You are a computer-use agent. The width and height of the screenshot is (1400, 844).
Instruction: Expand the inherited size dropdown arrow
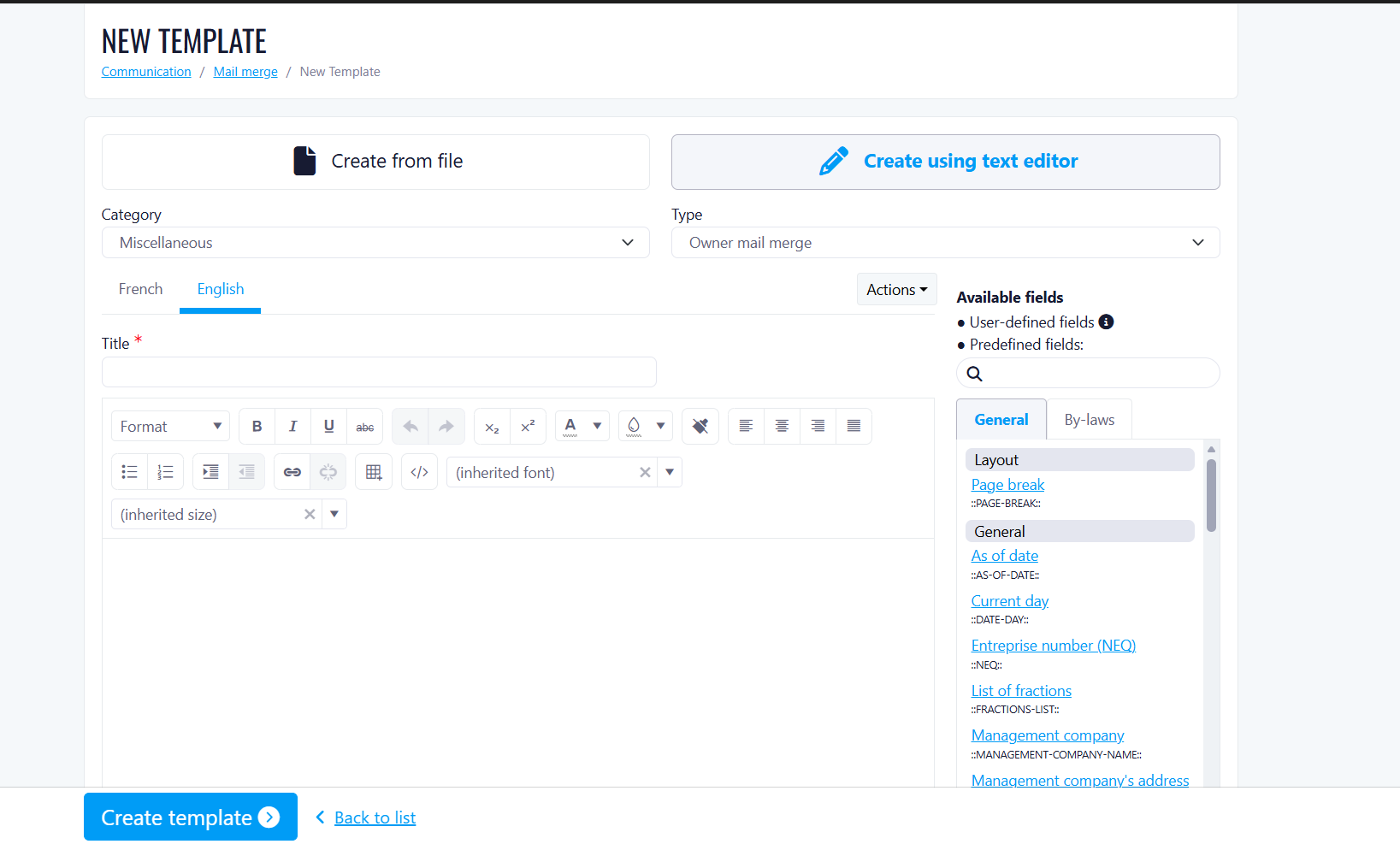pos(334,514)
